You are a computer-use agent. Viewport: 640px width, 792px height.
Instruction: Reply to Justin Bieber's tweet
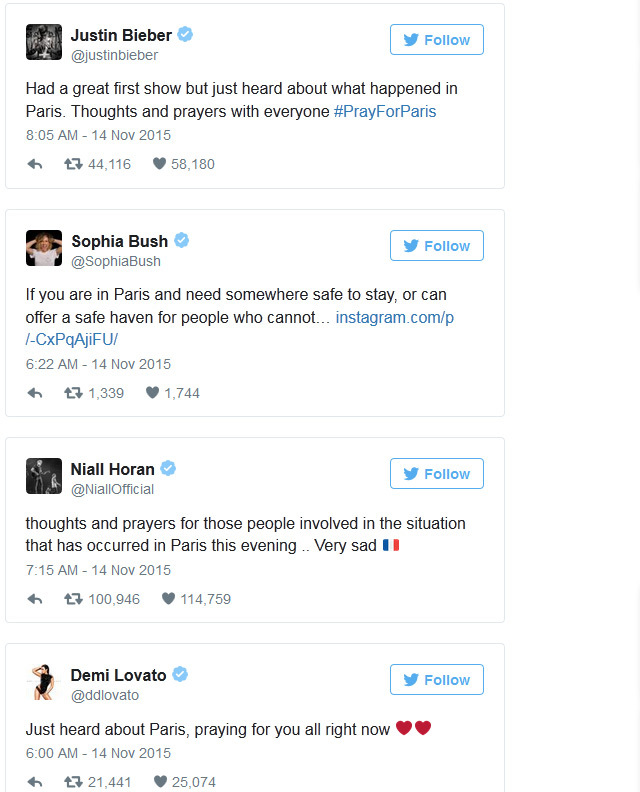(35, 164)
